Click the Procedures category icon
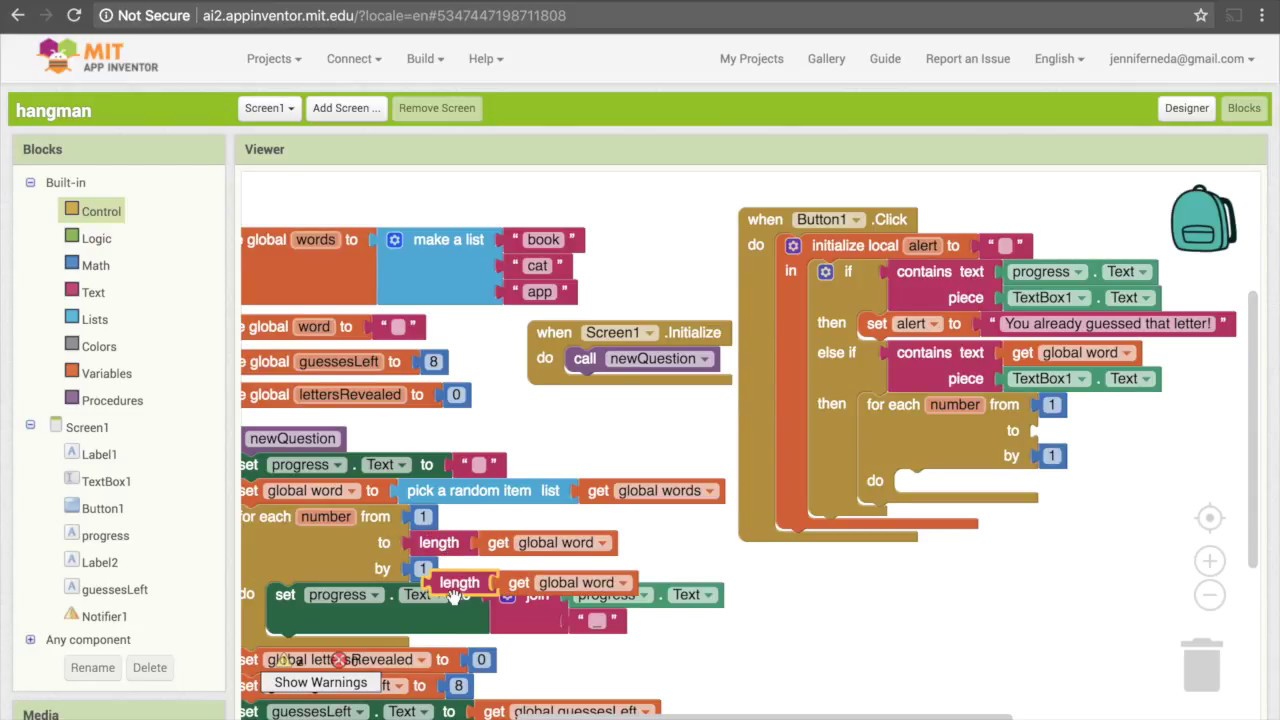Image resolution: width=1280 pixels, height=720 pixels. [71, 398]
